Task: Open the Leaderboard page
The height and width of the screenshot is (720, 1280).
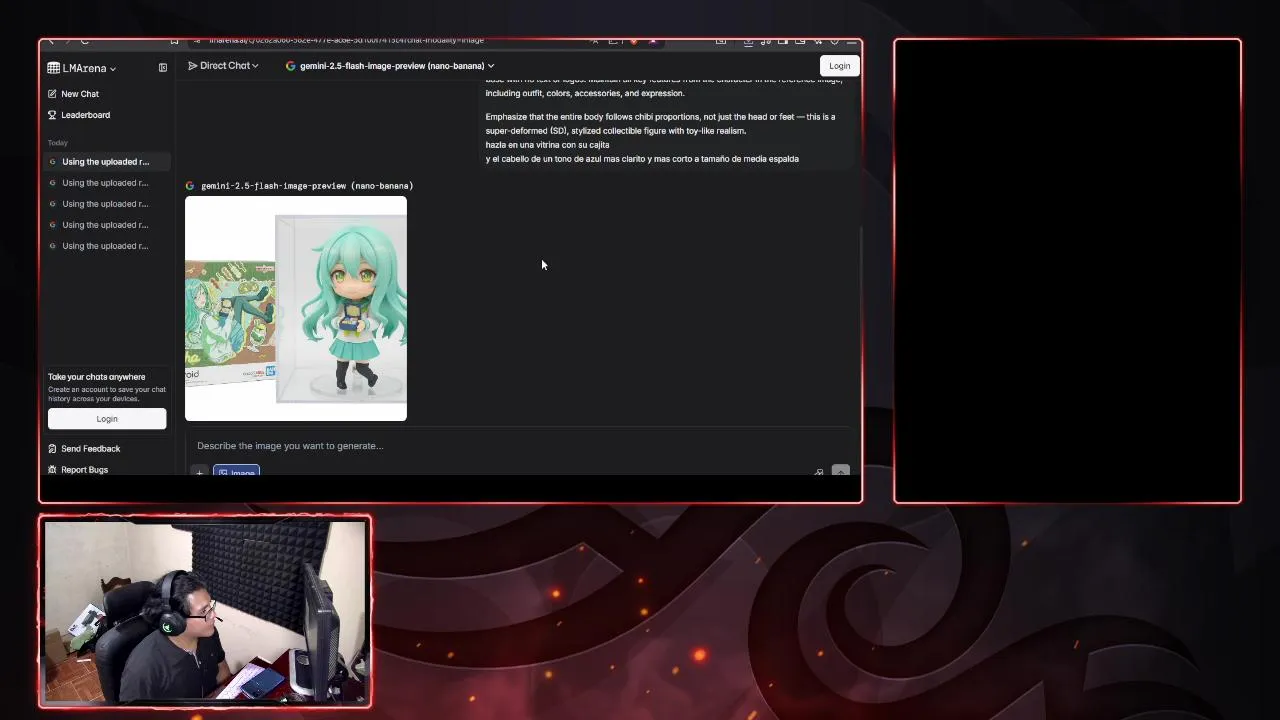Action: click(85, 115)
